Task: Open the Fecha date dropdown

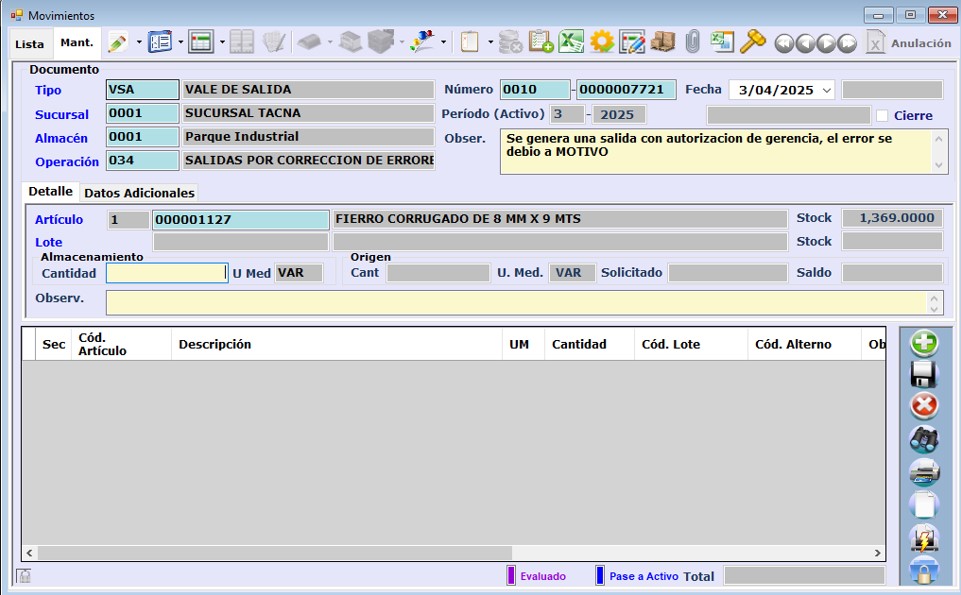Action: click(826, 90)
